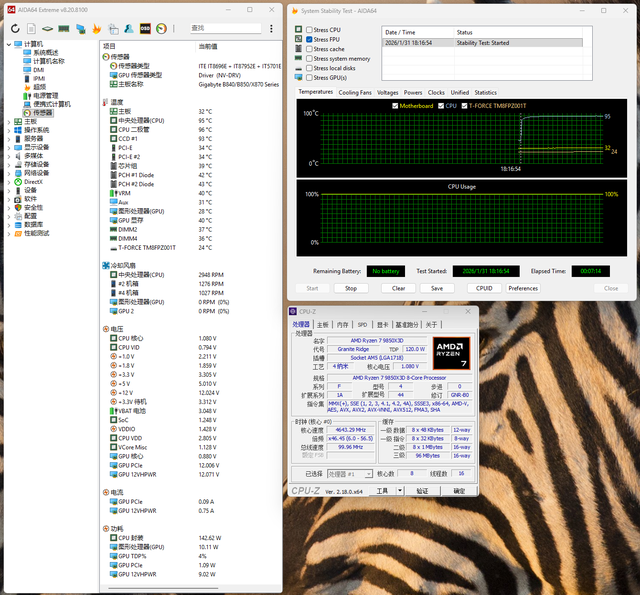640x595 pixels.
Task: Toggle the Motherboard graph legend checkbox
Action: (x=395, y=105)
